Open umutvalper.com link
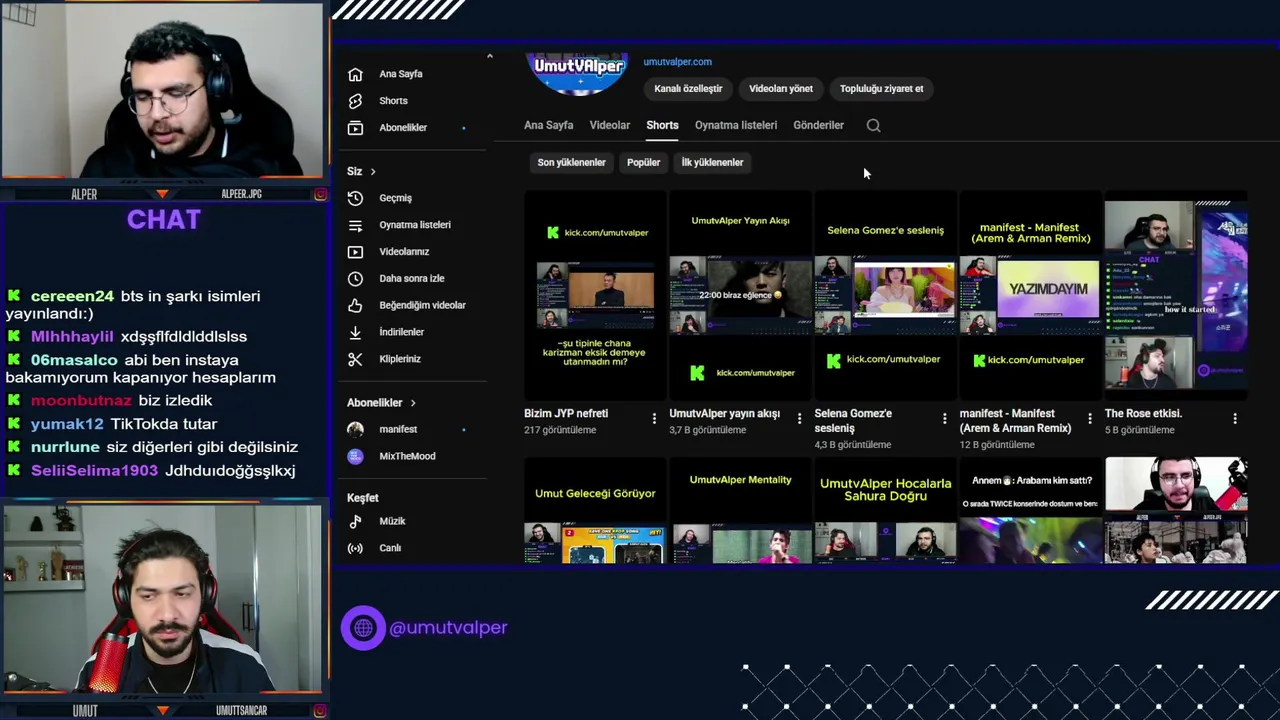This screenshot has height=720, width=1280. click(678, 62)
